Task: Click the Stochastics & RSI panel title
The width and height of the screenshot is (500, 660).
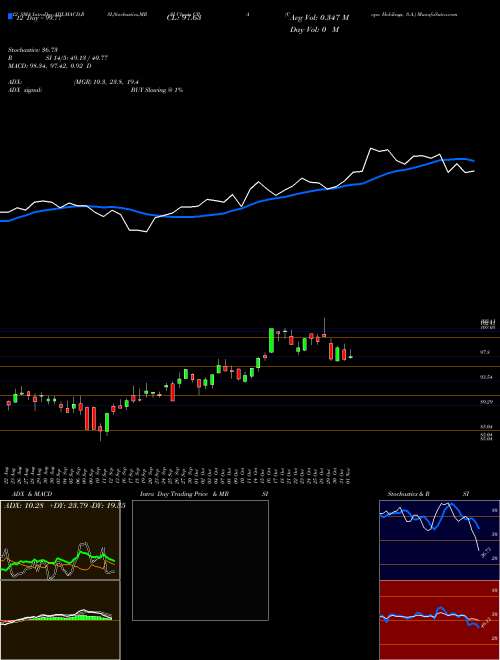Action: tap(428, 494)
